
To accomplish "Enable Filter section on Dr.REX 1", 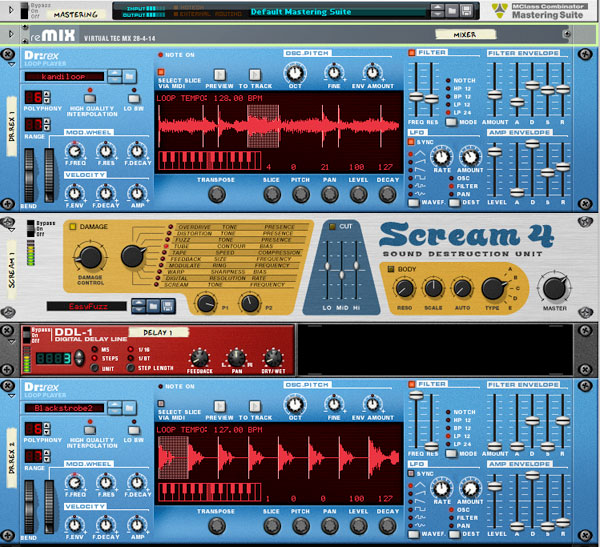I will coord(412,52).
